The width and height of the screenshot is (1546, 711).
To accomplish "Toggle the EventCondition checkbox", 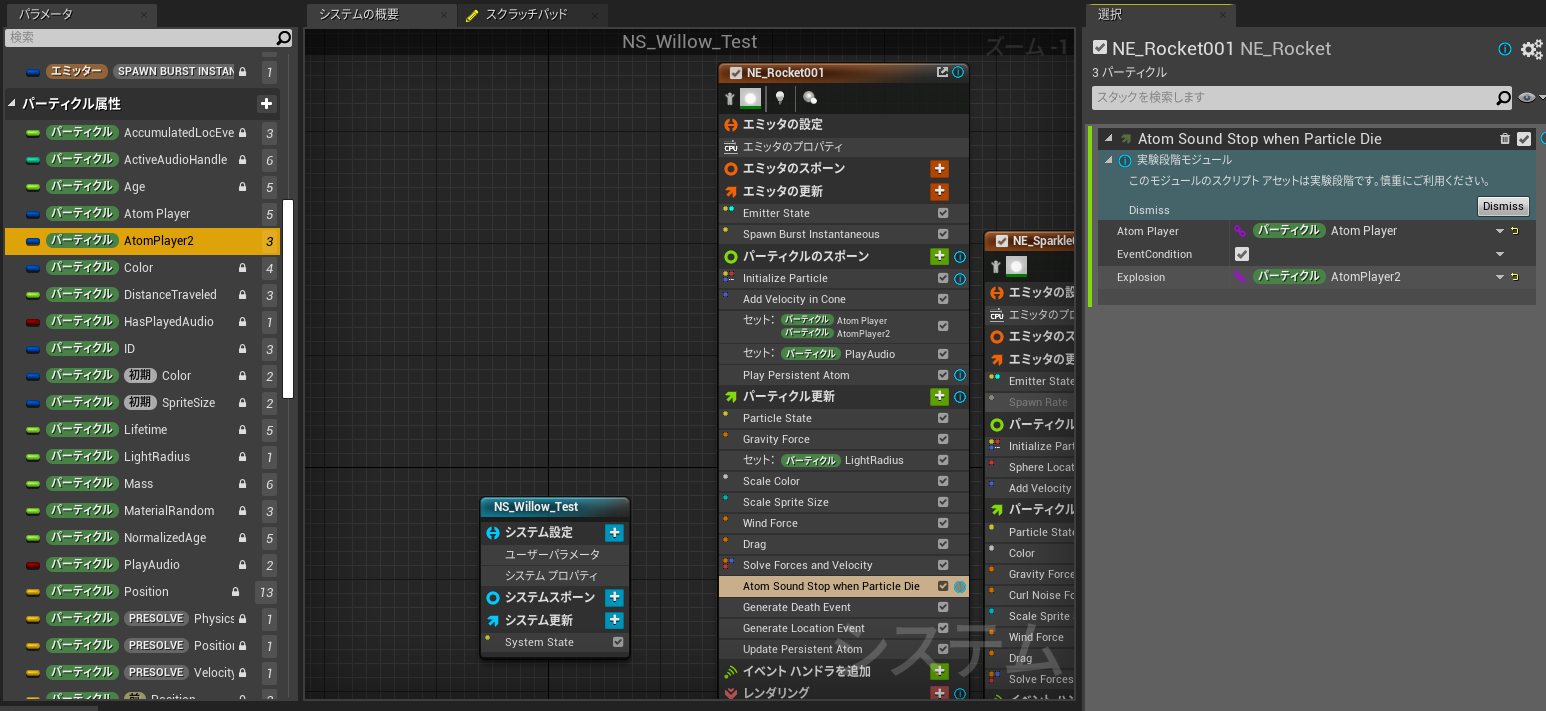I will pos(1242,254).
